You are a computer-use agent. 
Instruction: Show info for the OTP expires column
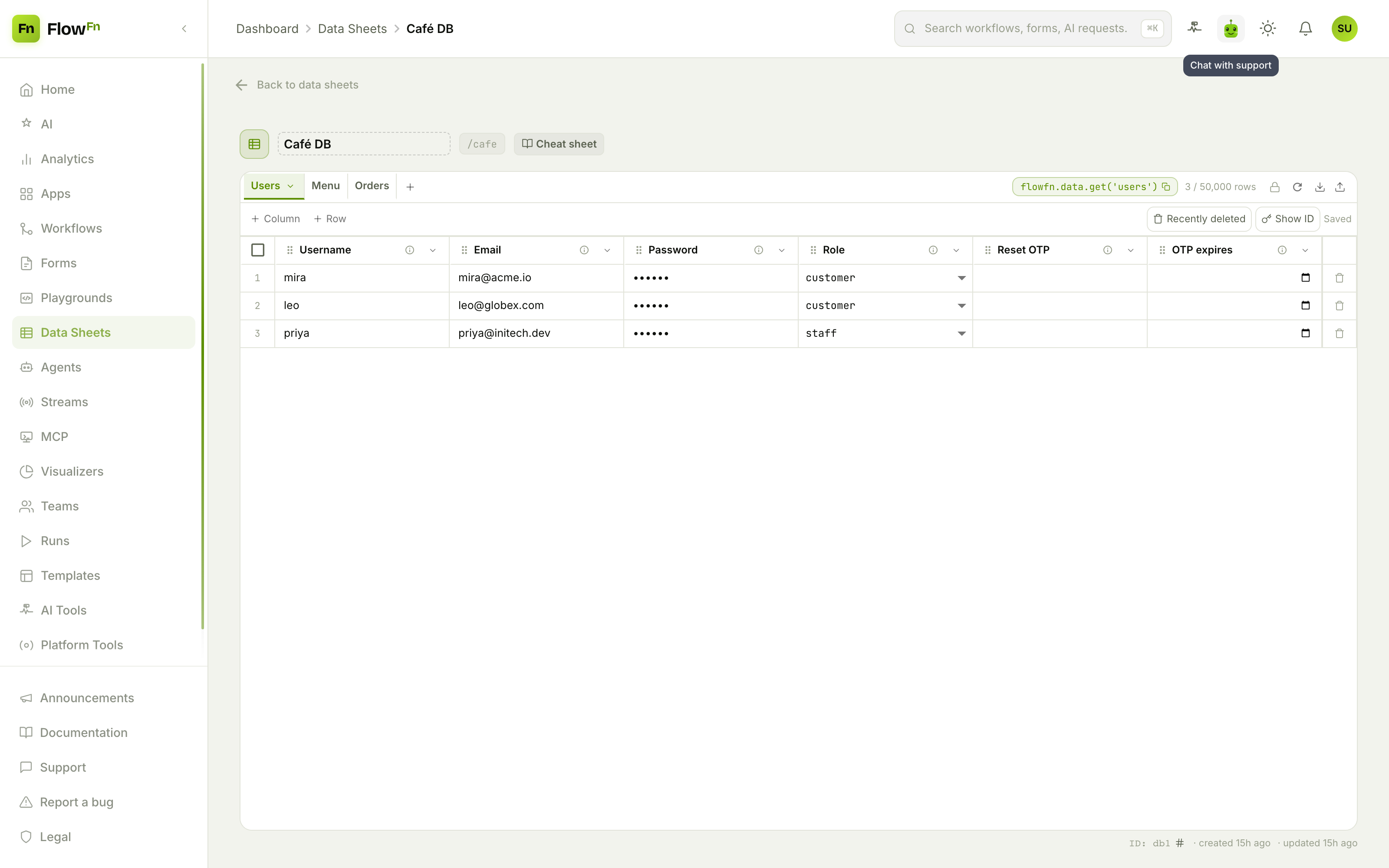[x=1282, y=250]
